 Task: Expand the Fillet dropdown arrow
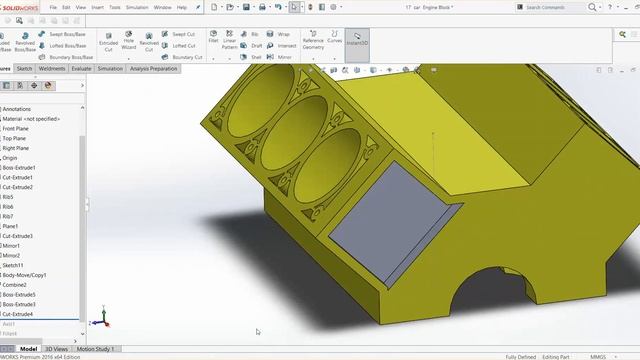point(213,59)
